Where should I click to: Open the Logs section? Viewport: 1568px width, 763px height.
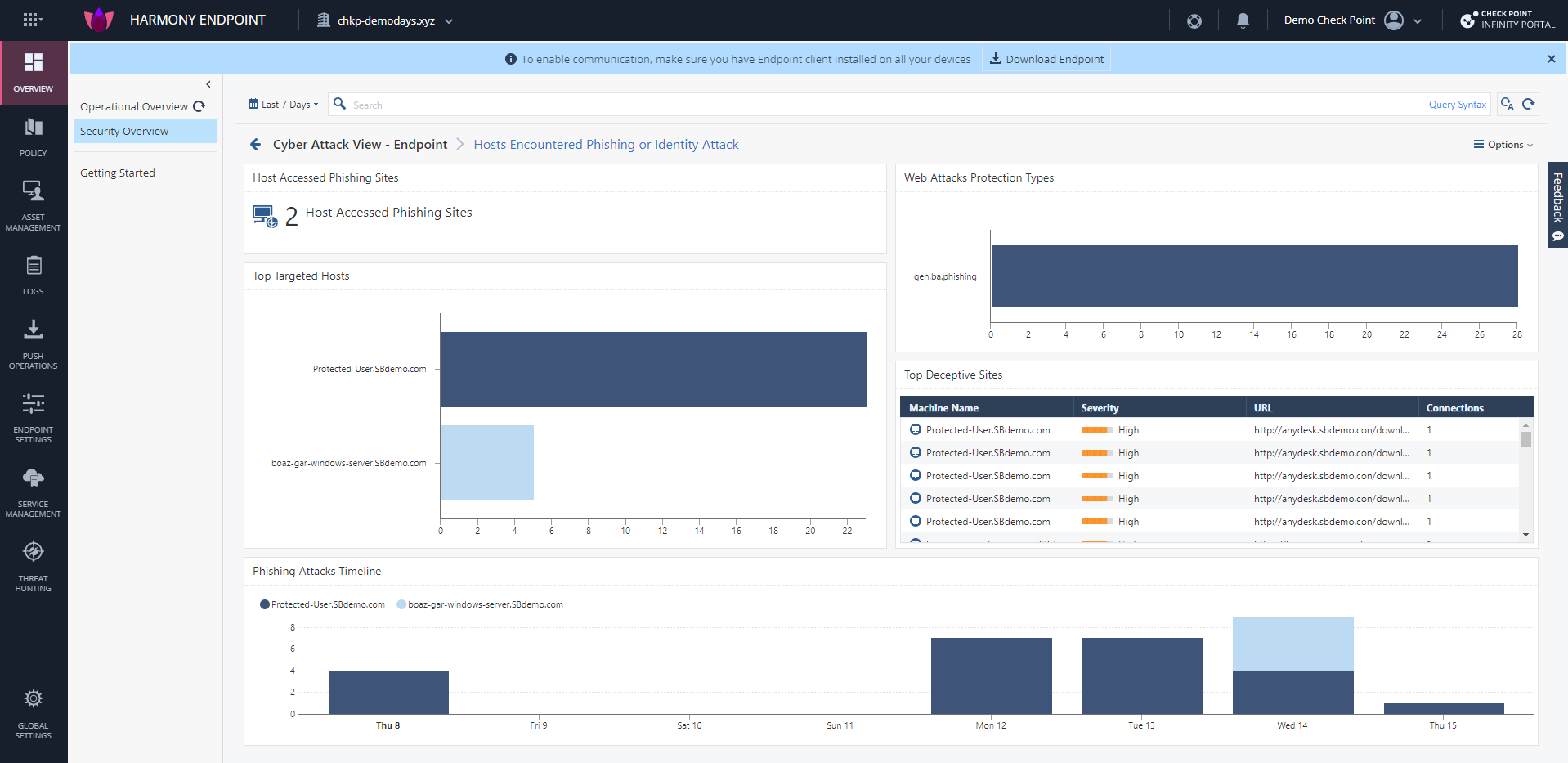pos(34,276)
